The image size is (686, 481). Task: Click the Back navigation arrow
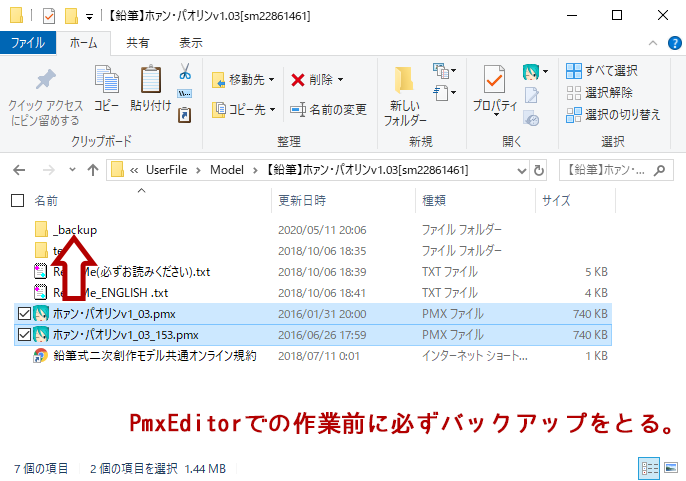click(19, 170)
